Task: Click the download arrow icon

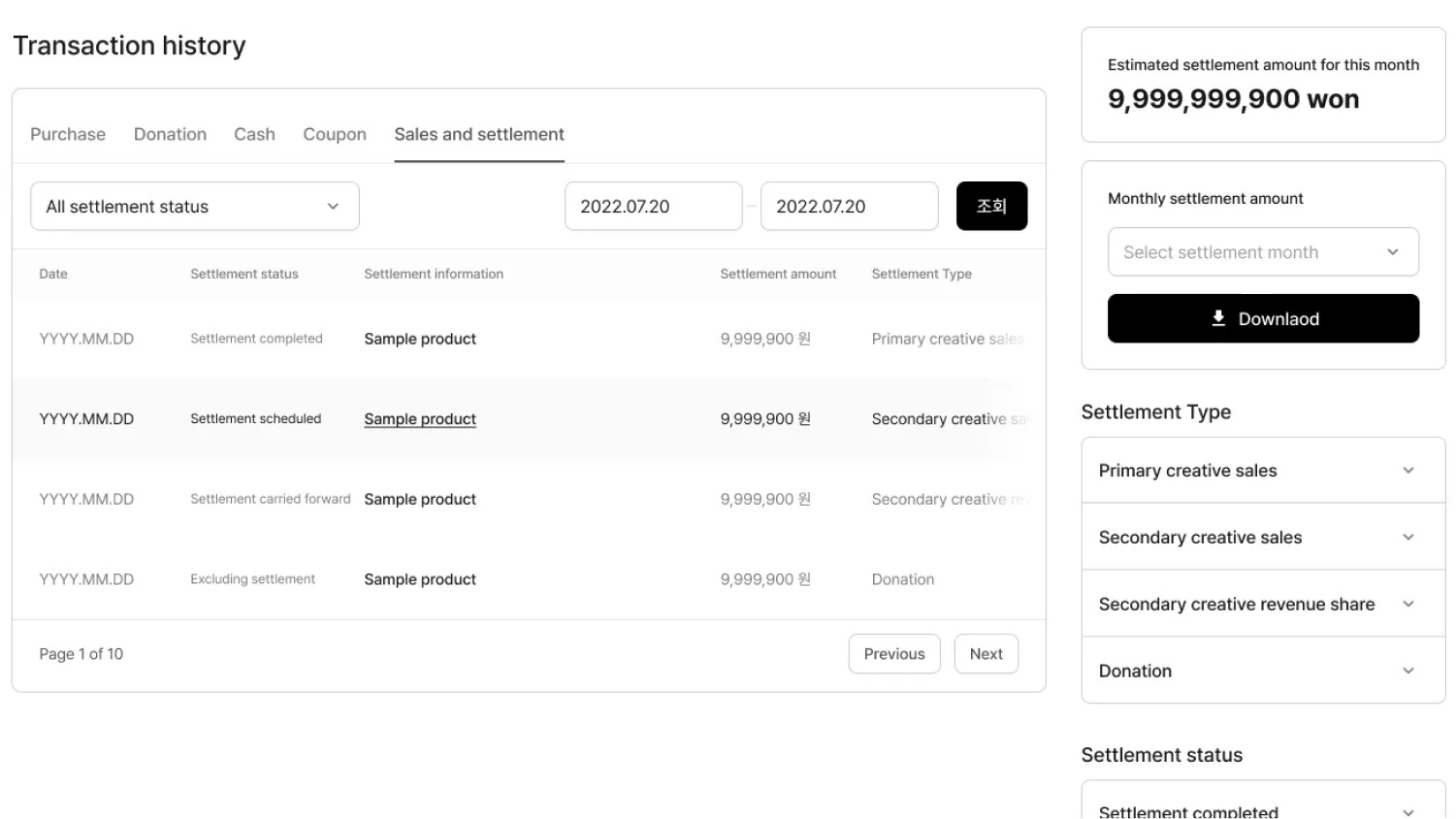Action: (1218, 318)
